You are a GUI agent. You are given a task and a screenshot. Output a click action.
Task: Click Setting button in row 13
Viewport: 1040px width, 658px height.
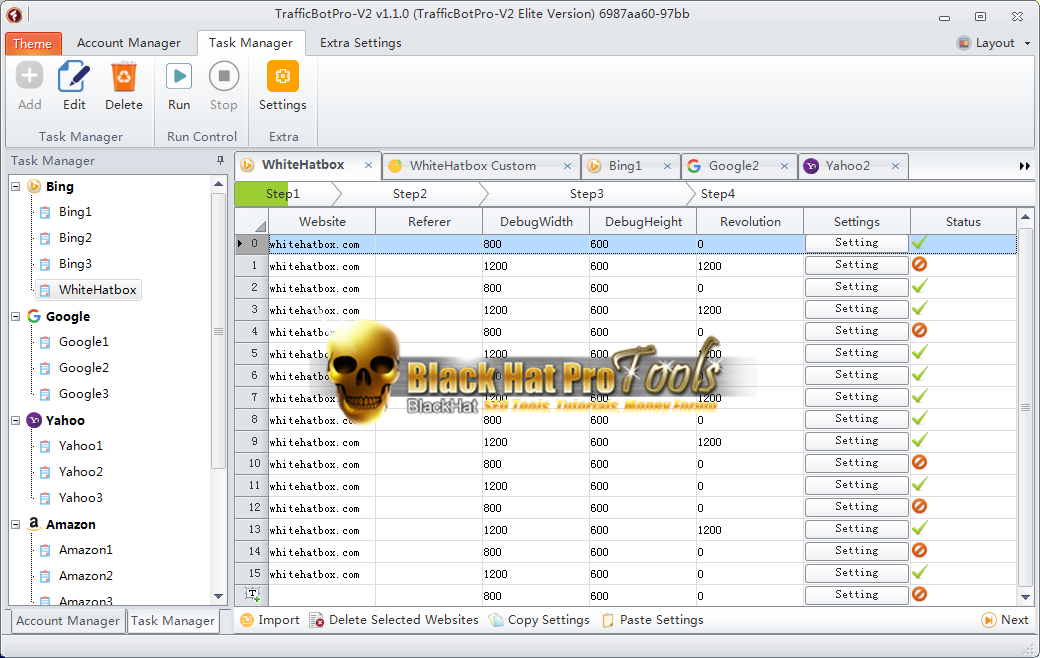[856, 529]
